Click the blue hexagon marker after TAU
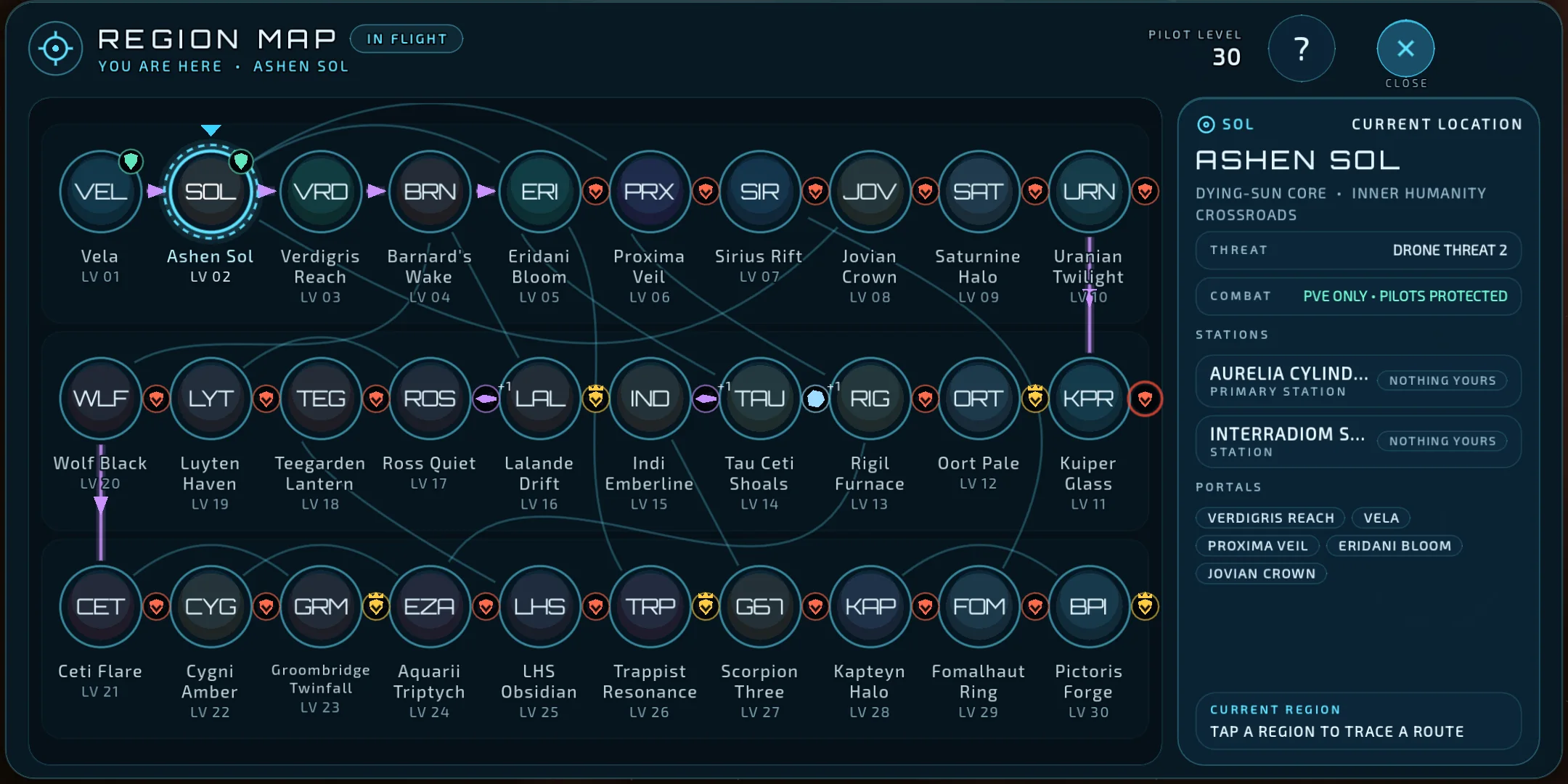The height and width of the screenshot is (784, 1568). [x=815, y=399]
